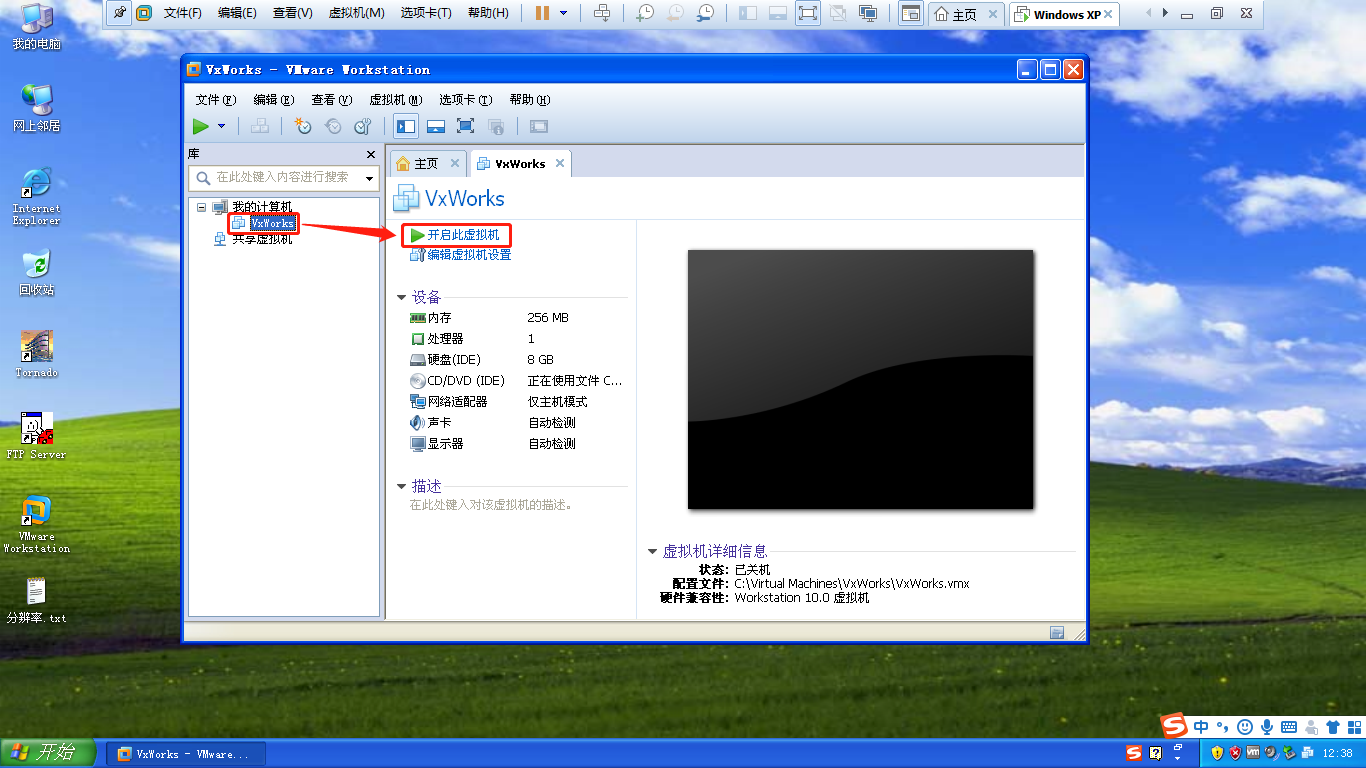This screenshot has height=768, width=1366.
Task: Take a snapshot of the virtual machine
Action: point(302,126)
